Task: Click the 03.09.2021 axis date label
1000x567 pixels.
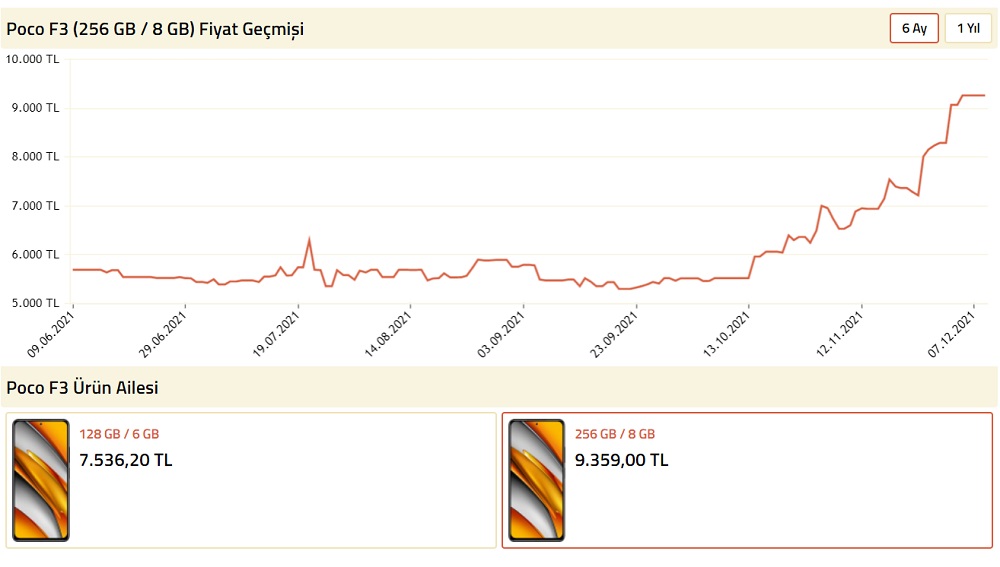Action: 501,333
